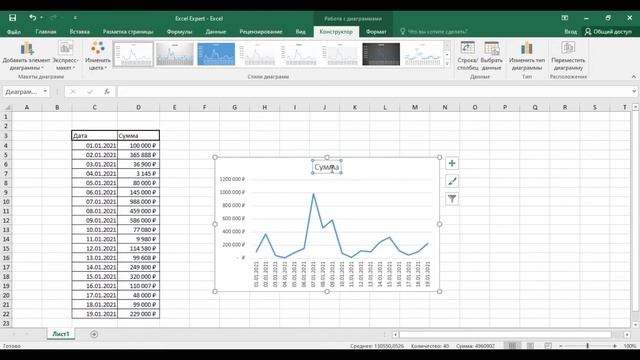This screenshot has height=360, width=640.
Task: Open Customize Quick Access Toolbar dropdown
Action: point(75,18)
